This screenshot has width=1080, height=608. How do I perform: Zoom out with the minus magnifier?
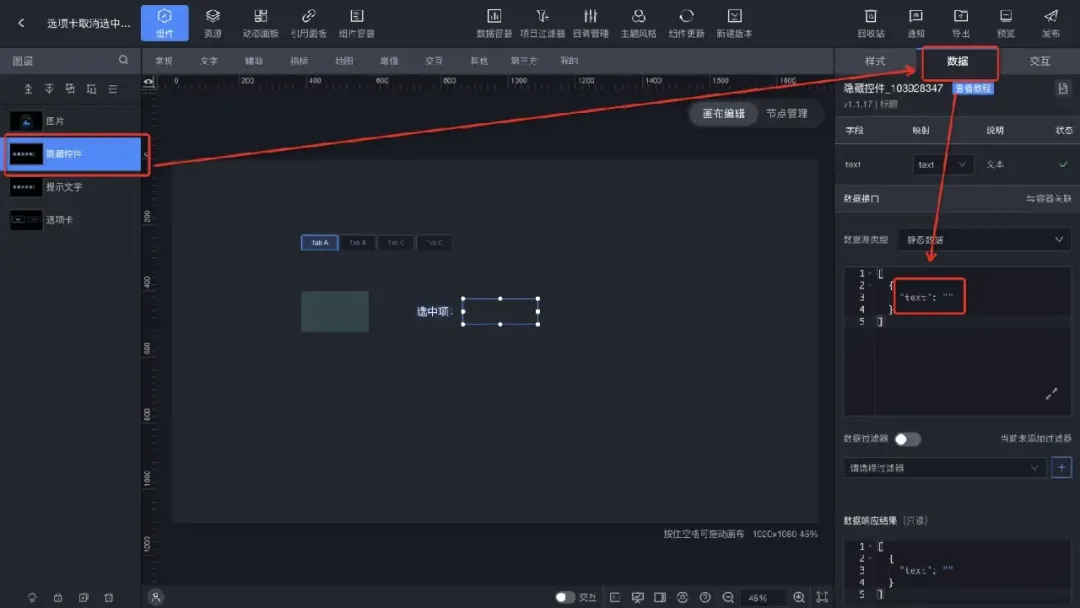pos(728,598)
